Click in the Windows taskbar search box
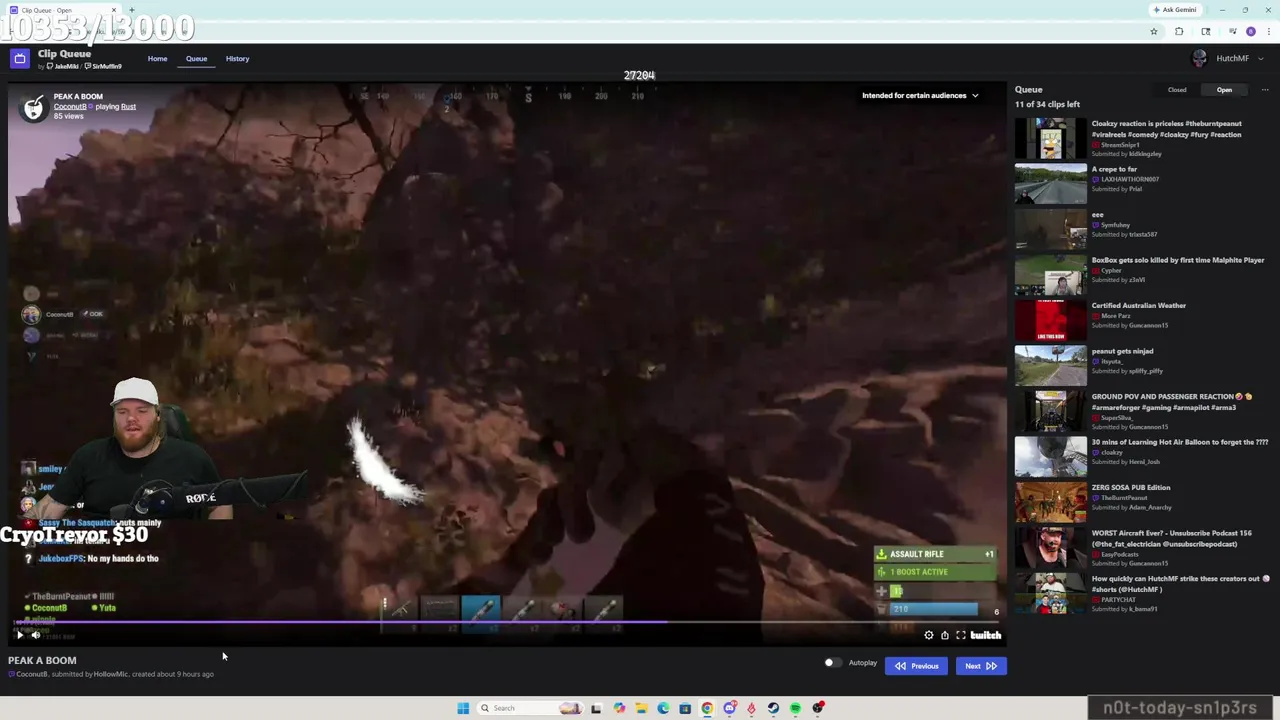This screenshot has height=720, width=1280. (529, 708)
